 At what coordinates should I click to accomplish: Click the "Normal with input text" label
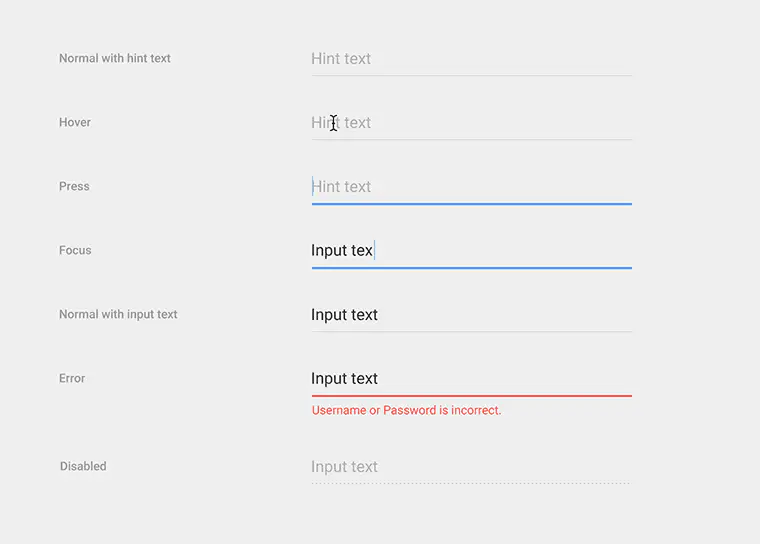coord(118,315)
